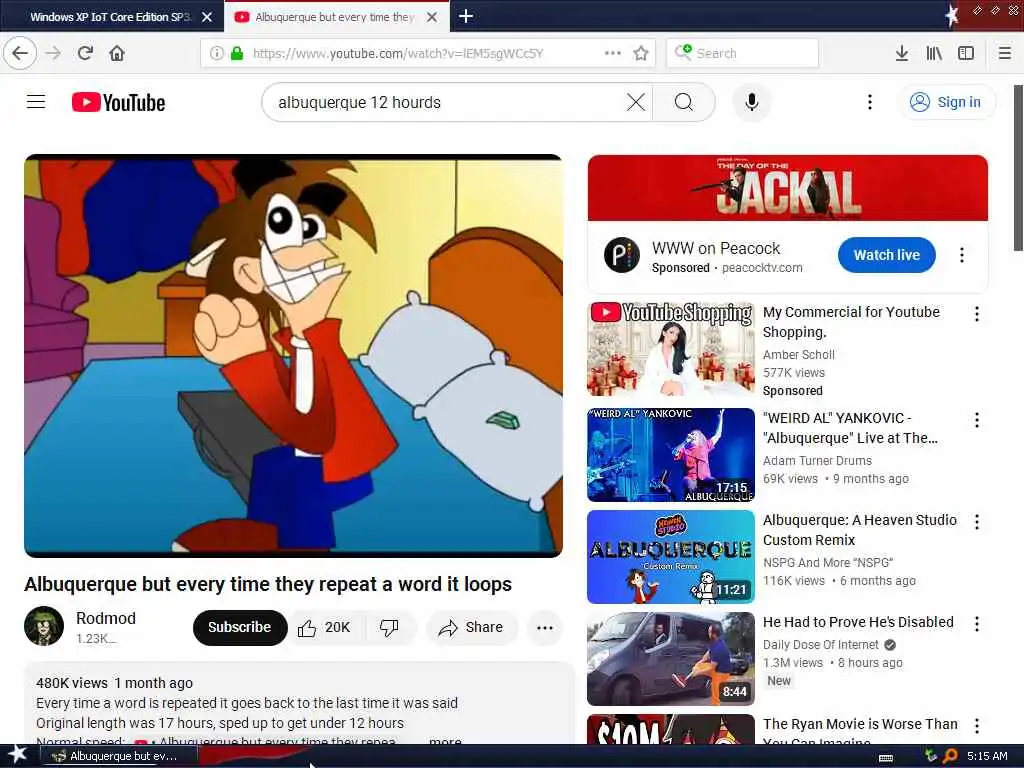Bookmark this page with the star icon

click(641, 53)
